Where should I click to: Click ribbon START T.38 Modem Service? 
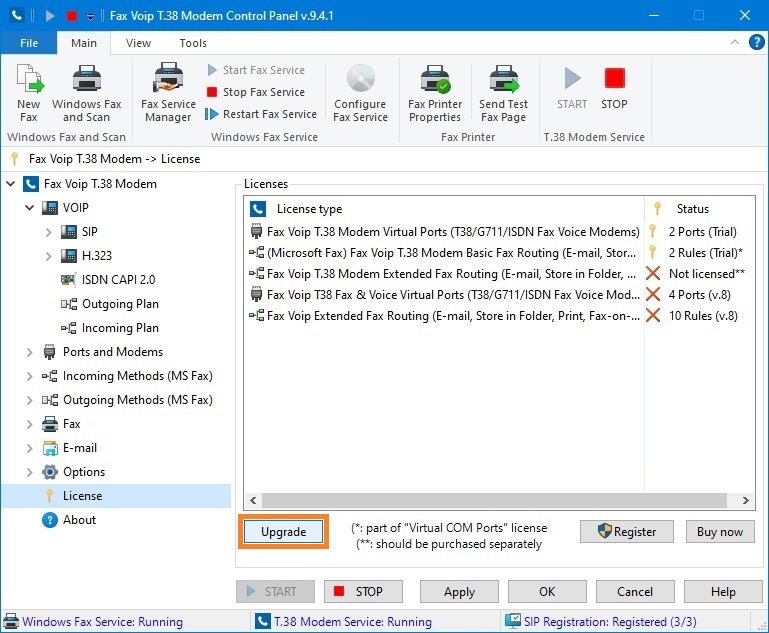tap(572, 89)
